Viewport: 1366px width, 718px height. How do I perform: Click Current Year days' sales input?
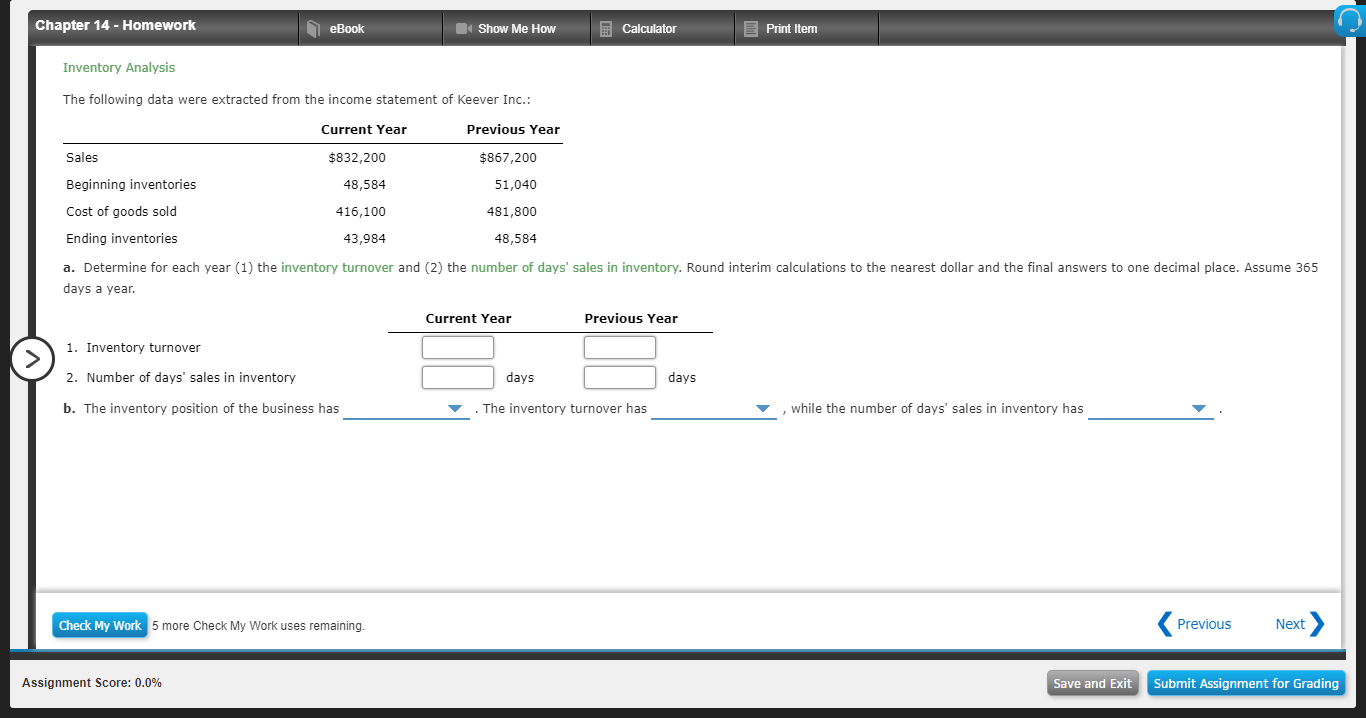click(458, 377)
